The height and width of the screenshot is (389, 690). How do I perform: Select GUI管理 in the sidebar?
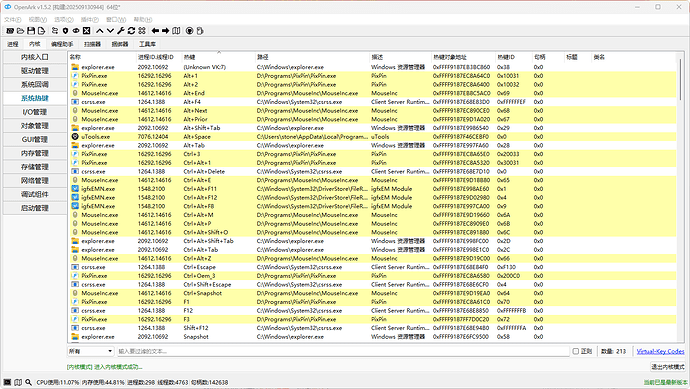[x=35, y=139]
